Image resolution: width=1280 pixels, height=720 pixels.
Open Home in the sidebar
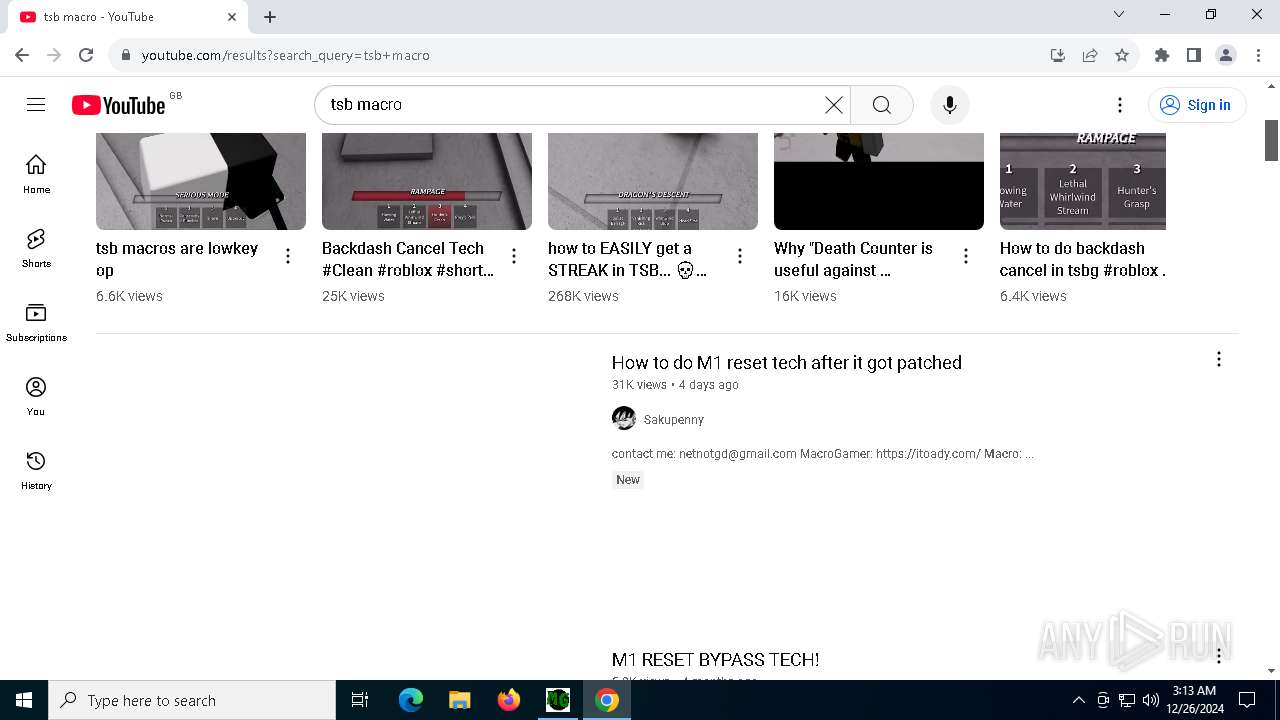(36, 174)
